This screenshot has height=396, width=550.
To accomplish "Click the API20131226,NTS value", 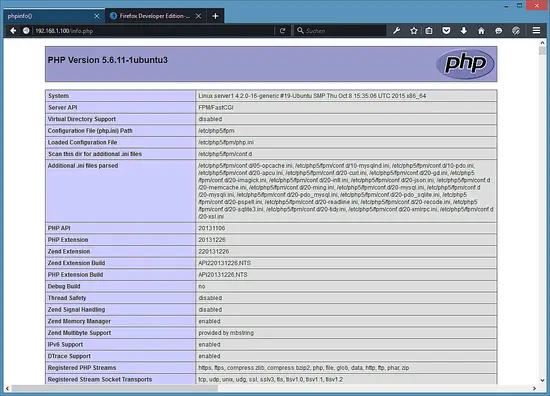I will (223, 274).
